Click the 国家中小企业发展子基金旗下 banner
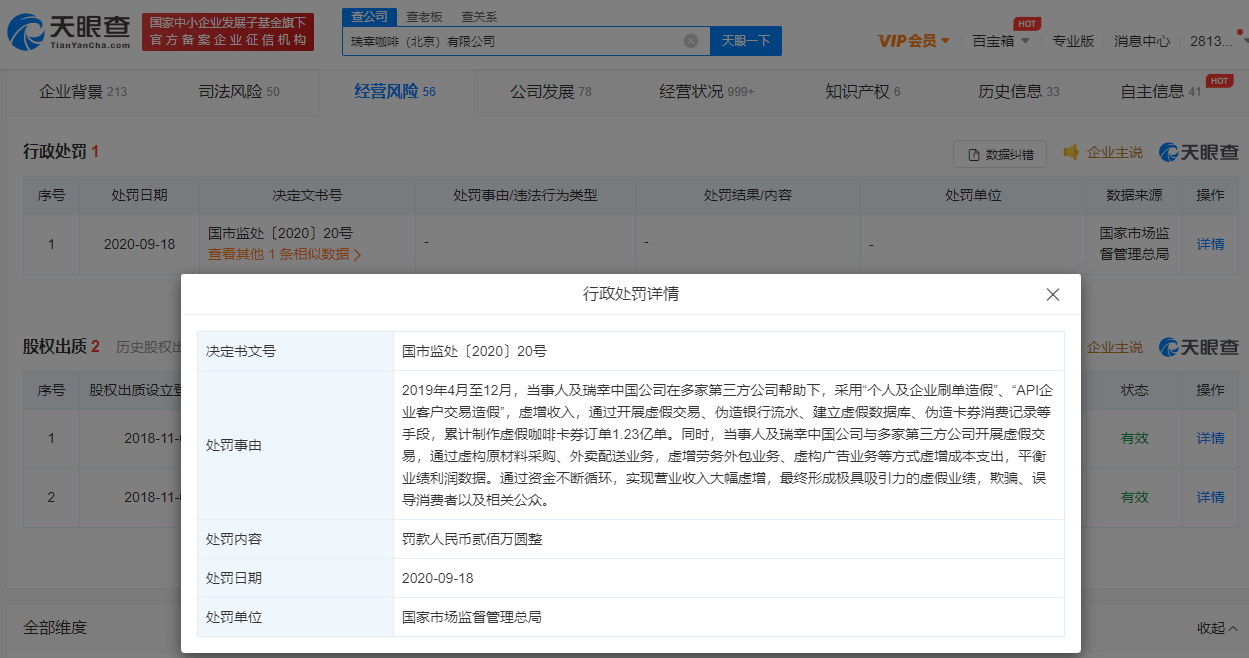This screenshot has width=1249, height=658. 228,32
